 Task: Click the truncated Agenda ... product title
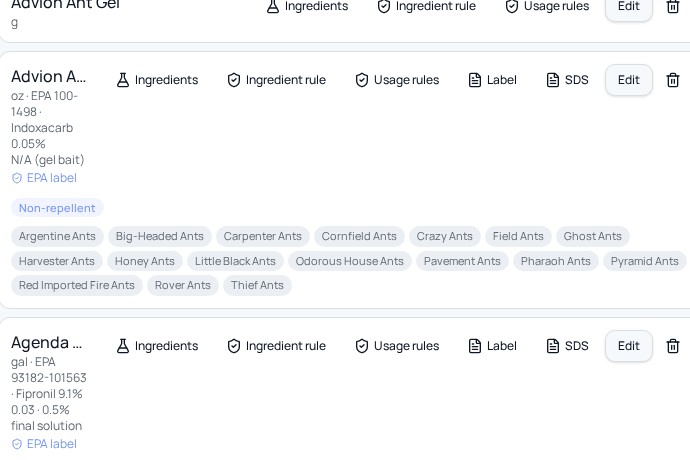point(47,342)
